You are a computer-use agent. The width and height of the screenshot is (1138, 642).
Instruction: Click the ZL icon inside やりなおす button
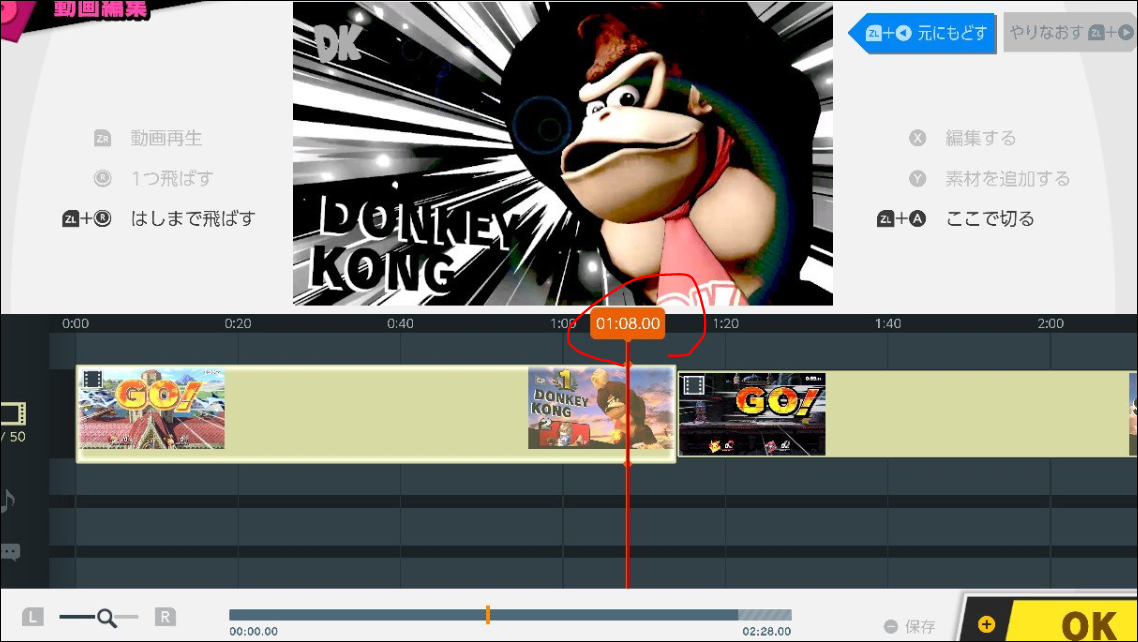point(1097,33)
